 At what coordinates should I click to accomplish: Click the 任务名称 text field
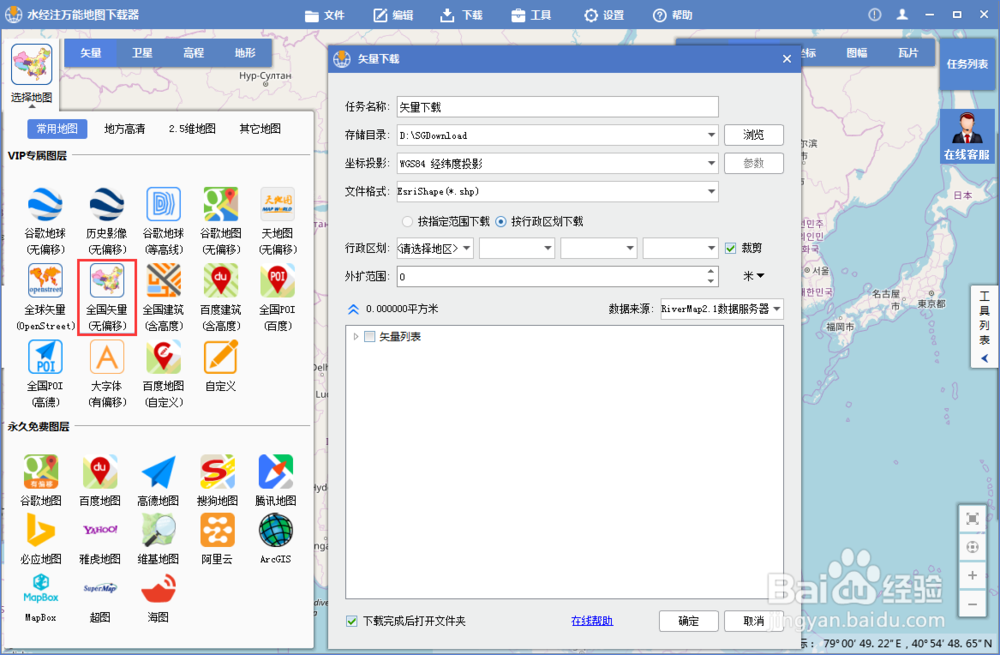tap(557, 107)
